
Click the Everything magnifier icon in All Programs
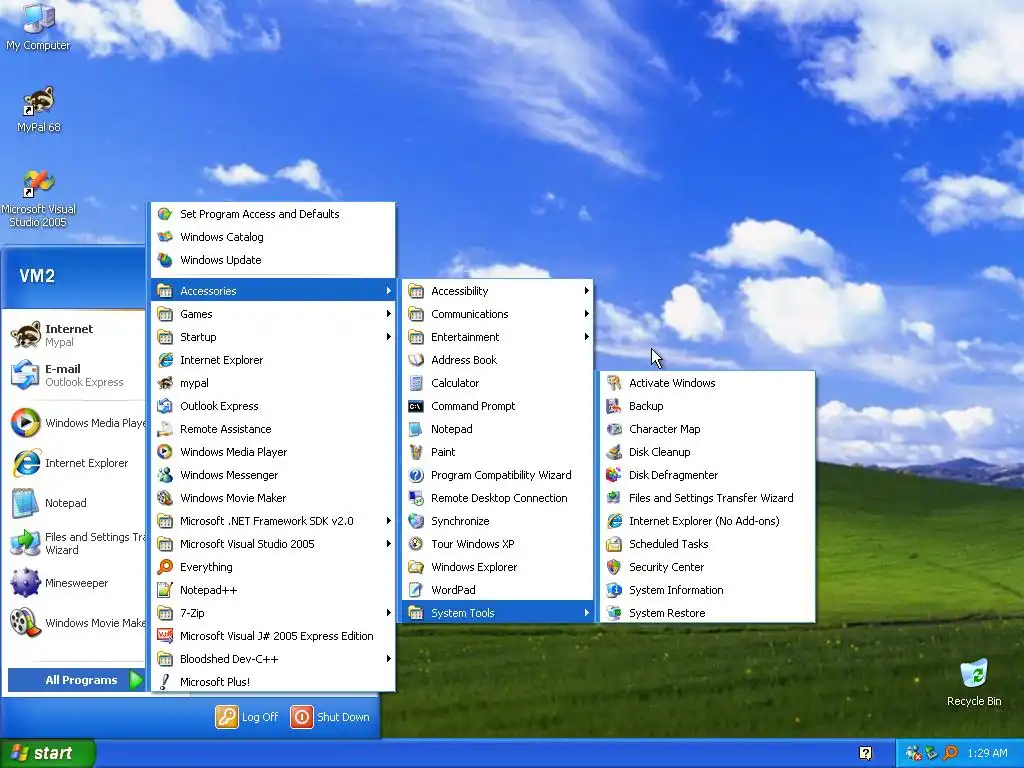tap(165, 567)
